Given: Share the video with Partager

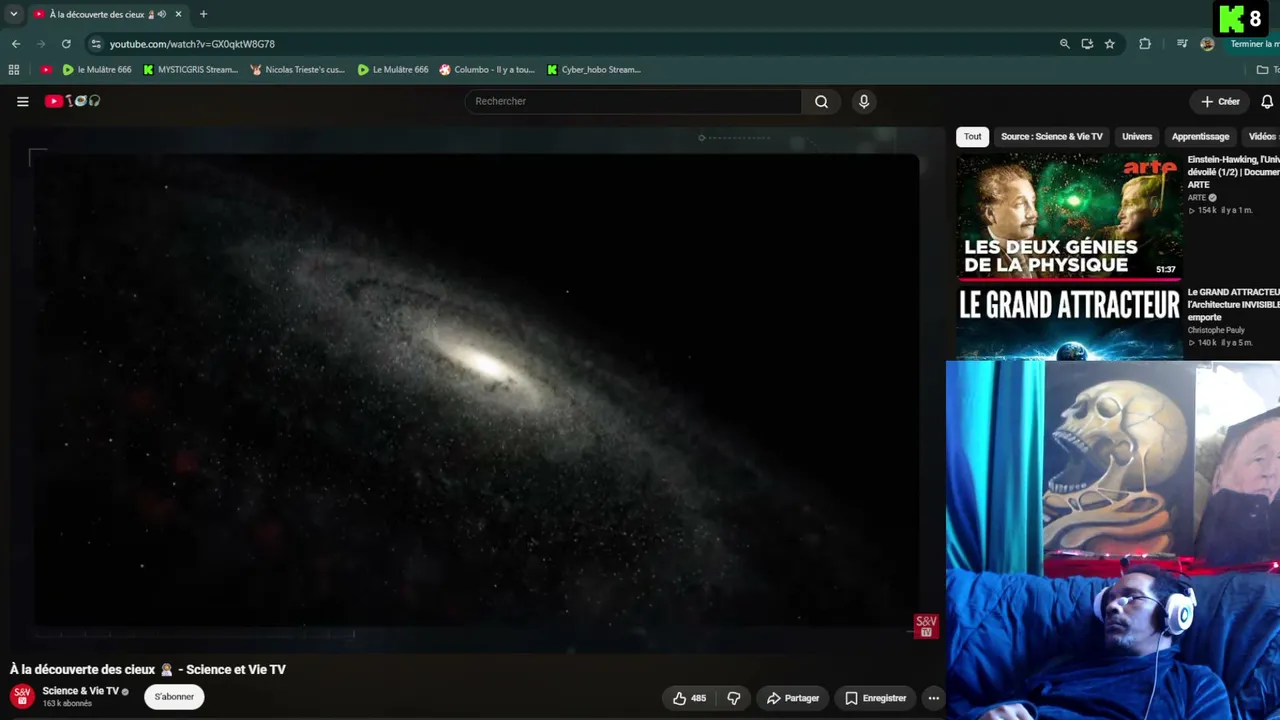Looking at the screenshot, I should pos(793,698).
